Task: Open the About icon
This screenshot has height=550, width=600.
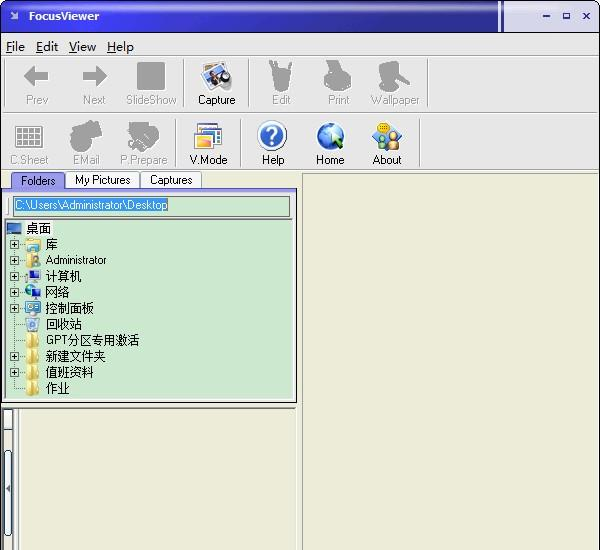Action: (387, 136)
